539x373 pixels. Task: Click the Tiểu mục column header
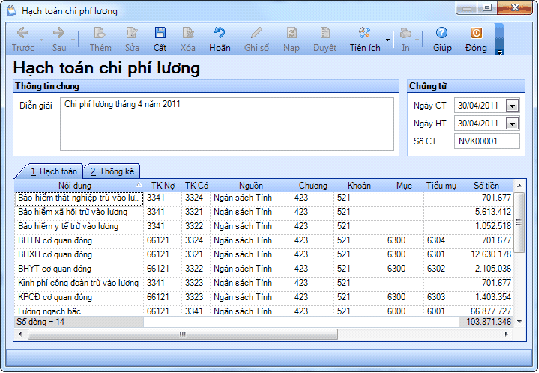441,186
